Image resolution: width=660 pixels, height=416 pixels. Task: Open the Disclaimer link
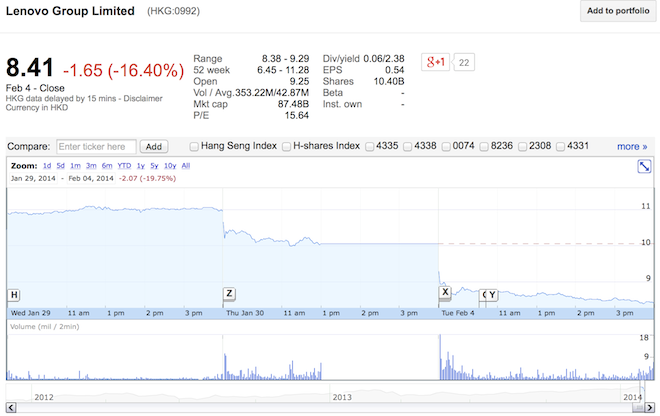[143, 99]
